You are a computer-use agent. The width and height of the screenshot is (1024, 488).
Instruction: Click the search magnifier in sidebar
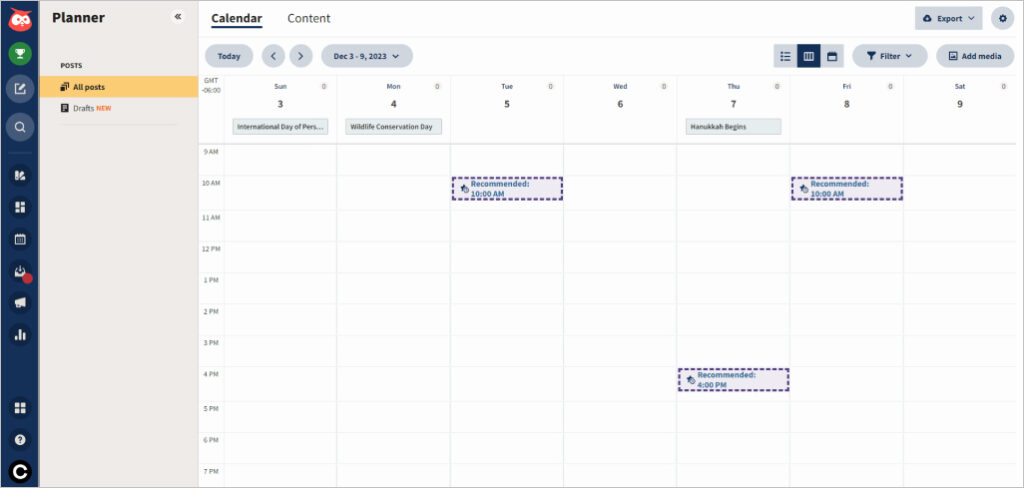point(20,127)
